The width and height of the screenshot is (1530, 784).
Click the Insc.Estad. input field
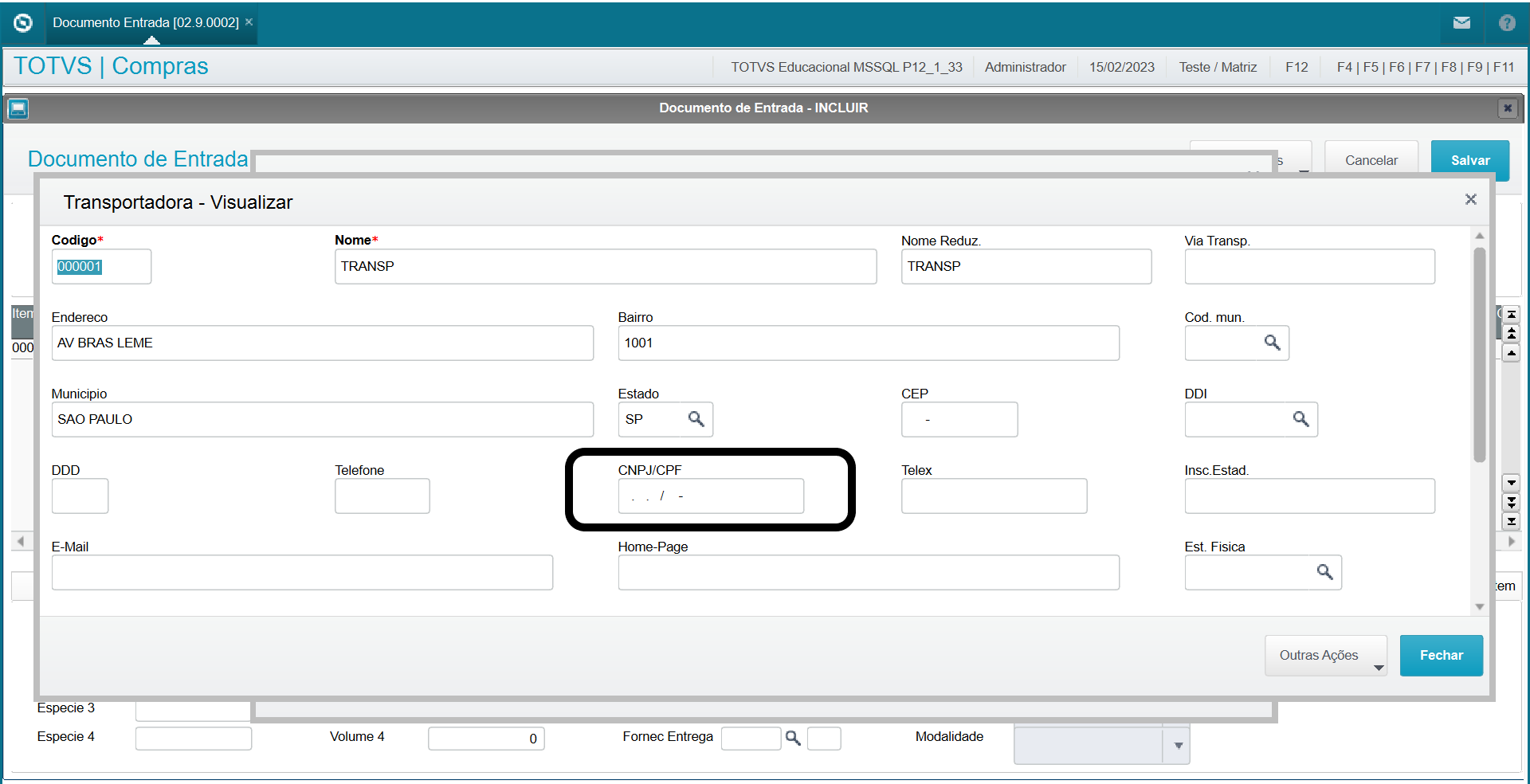(1310, 496)
